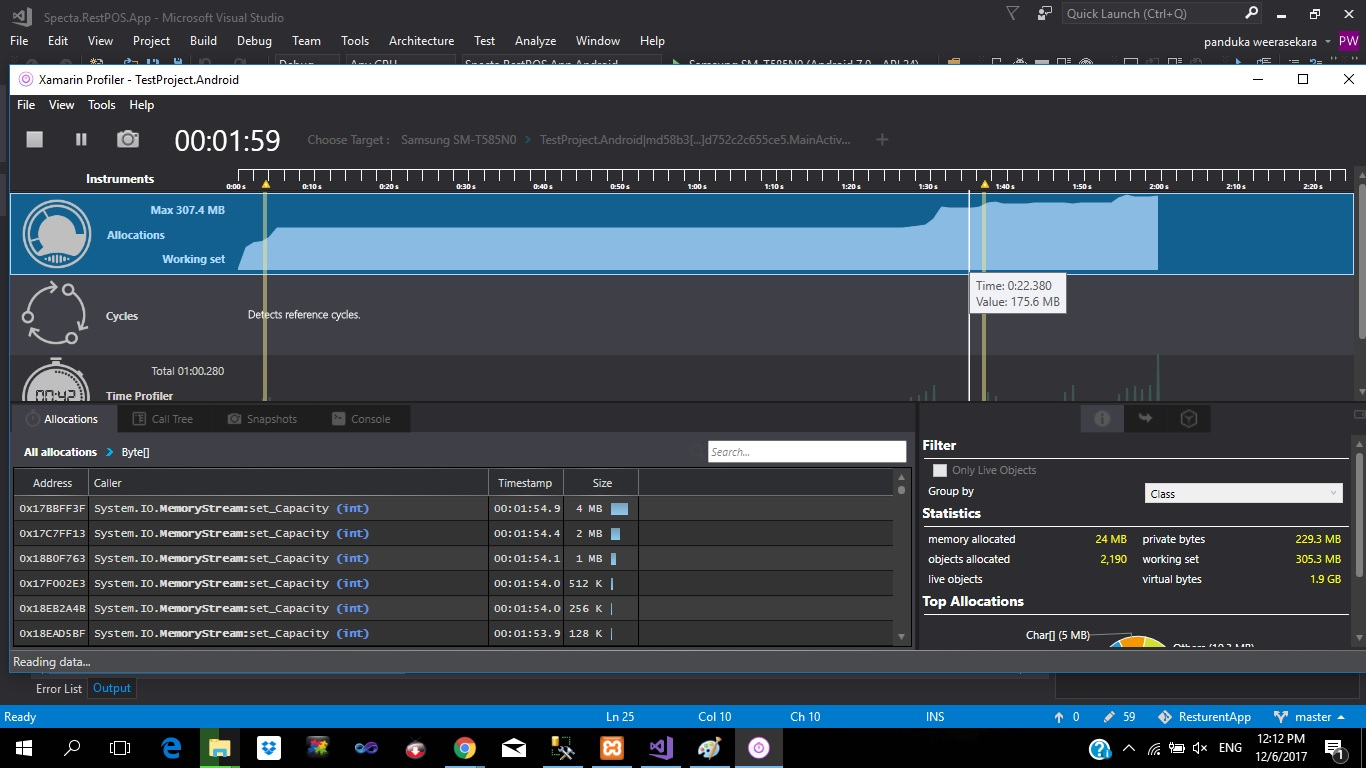The image size is (1366, 768).
Task: Switch to the Snapshots tab
Action: pos(263,419)
